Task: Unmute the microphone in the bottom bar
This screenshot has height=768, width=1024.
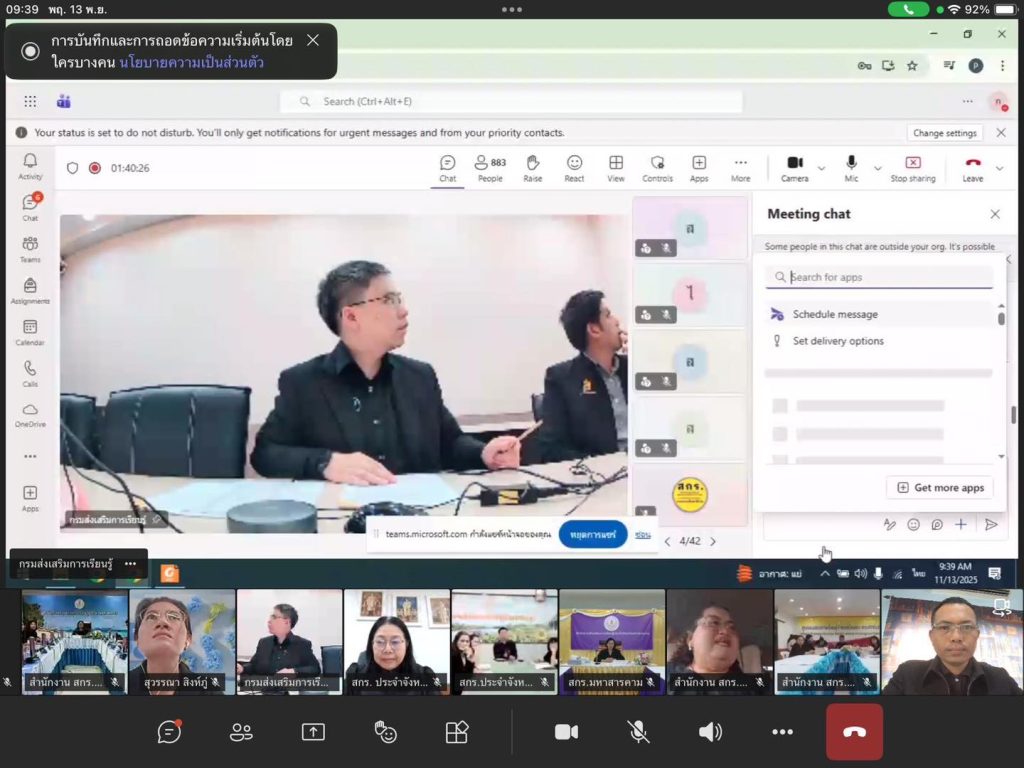Action: [x=638, y=732]
